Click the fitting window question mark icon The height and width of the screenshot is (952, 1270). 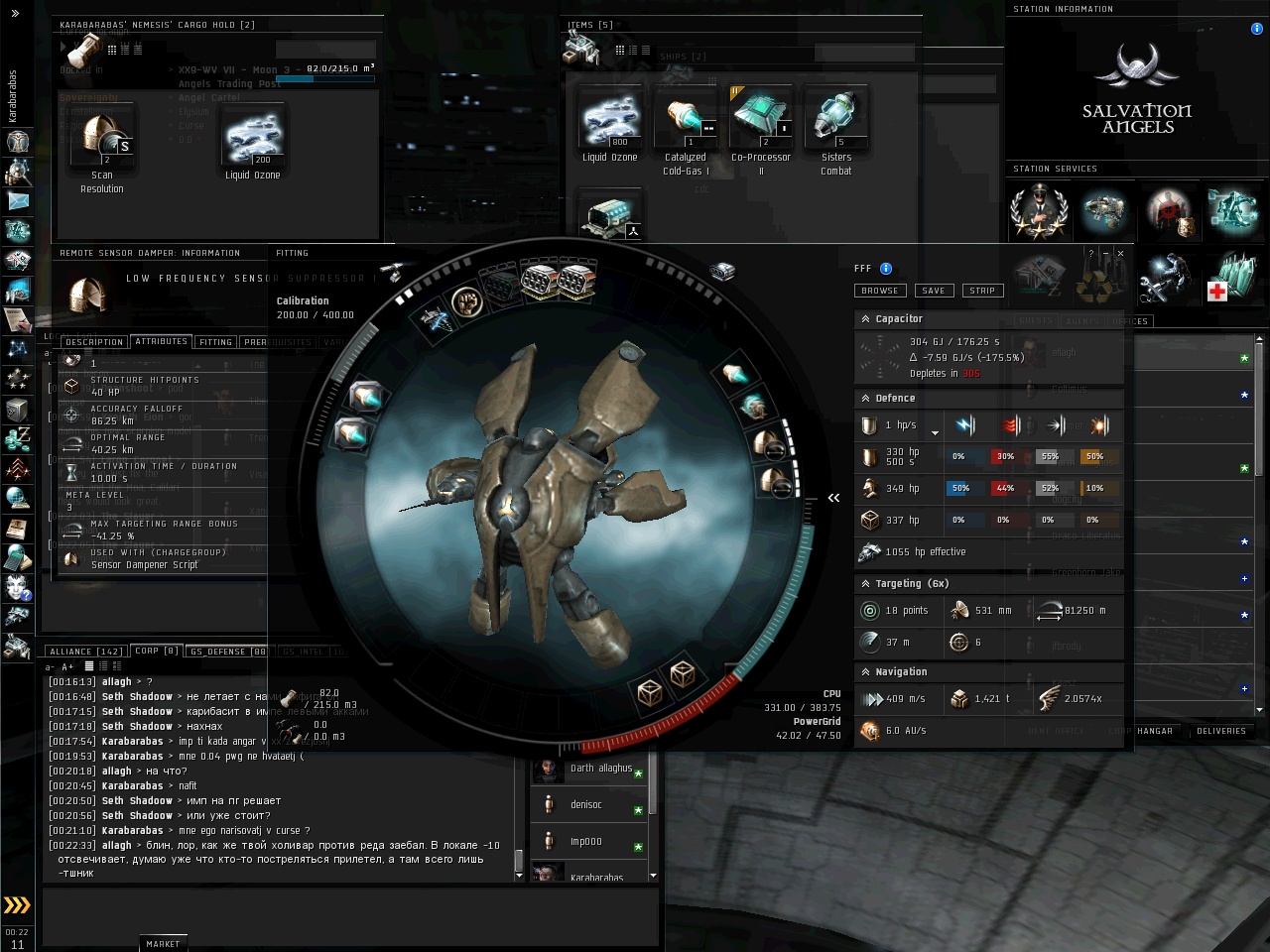pos(1089,254)
